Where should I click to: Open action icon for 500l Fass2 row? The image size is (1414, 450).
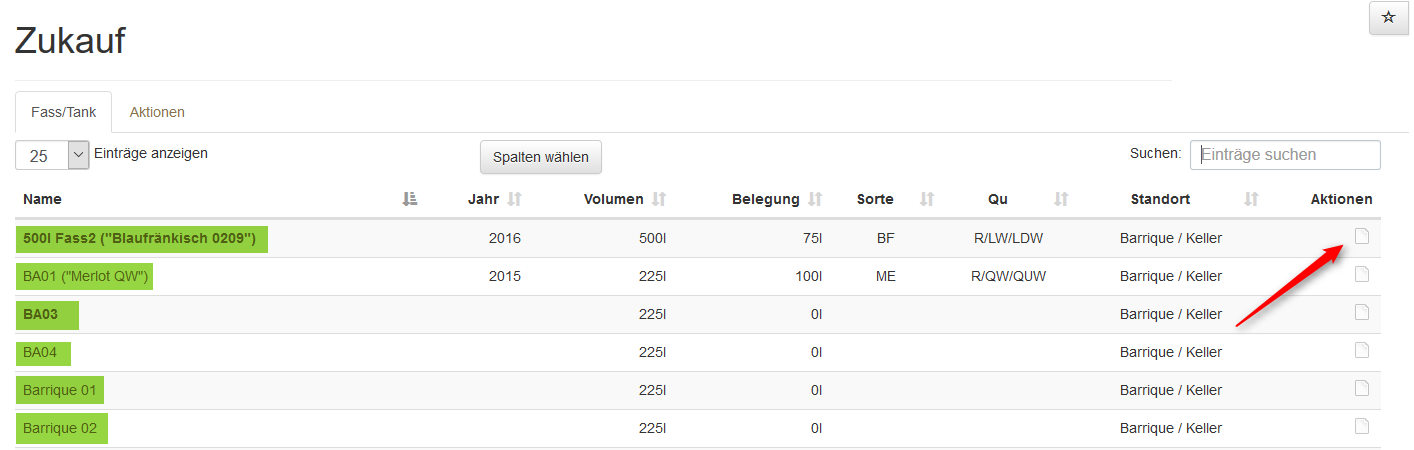(1361, 236)
